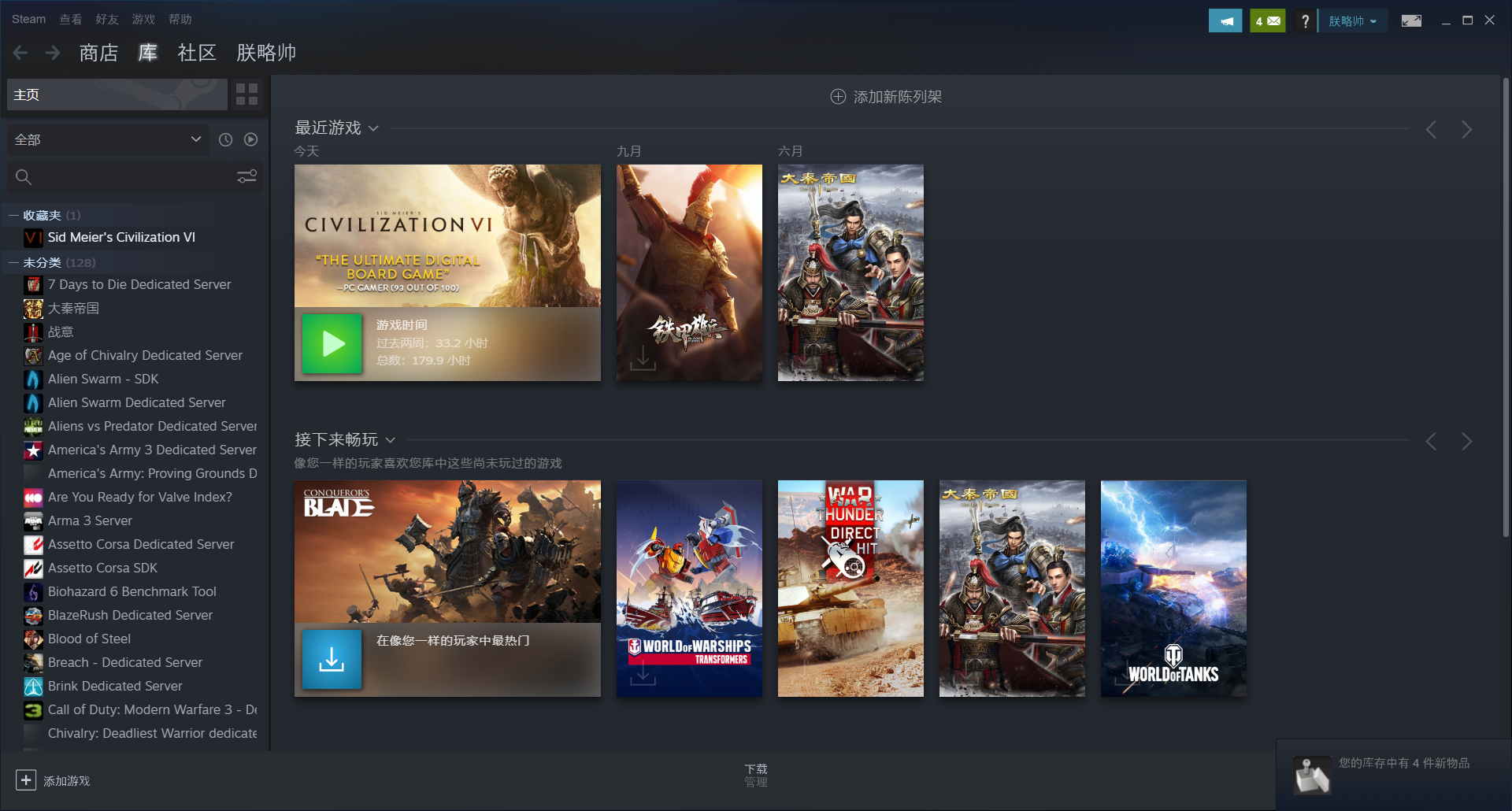Open 大秦帝国 cover in play-next shelf

pos(1012,588)
